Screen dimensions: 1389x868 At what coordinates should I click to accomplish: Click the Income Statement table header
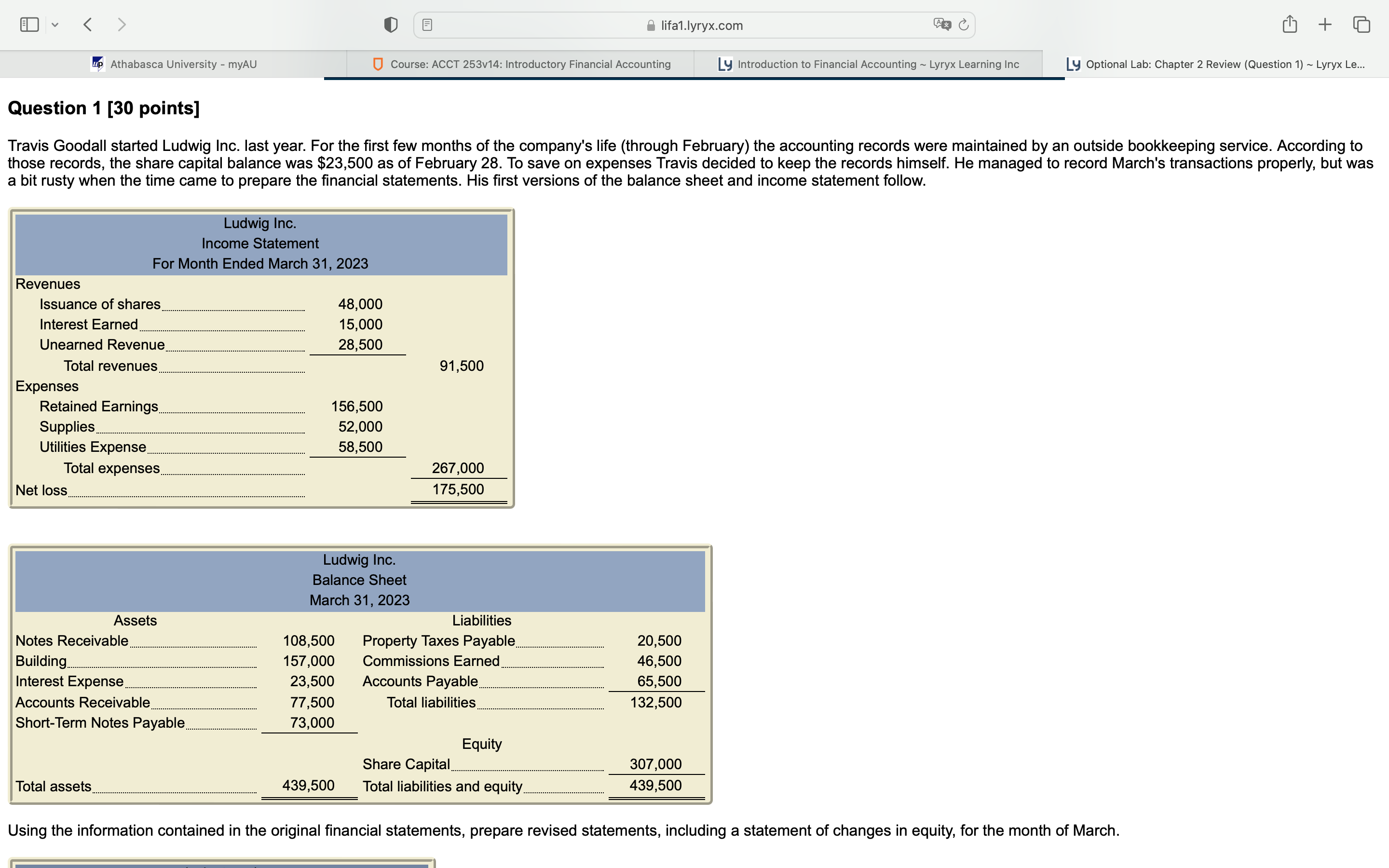pyautogui.click(x=260, y=244)
